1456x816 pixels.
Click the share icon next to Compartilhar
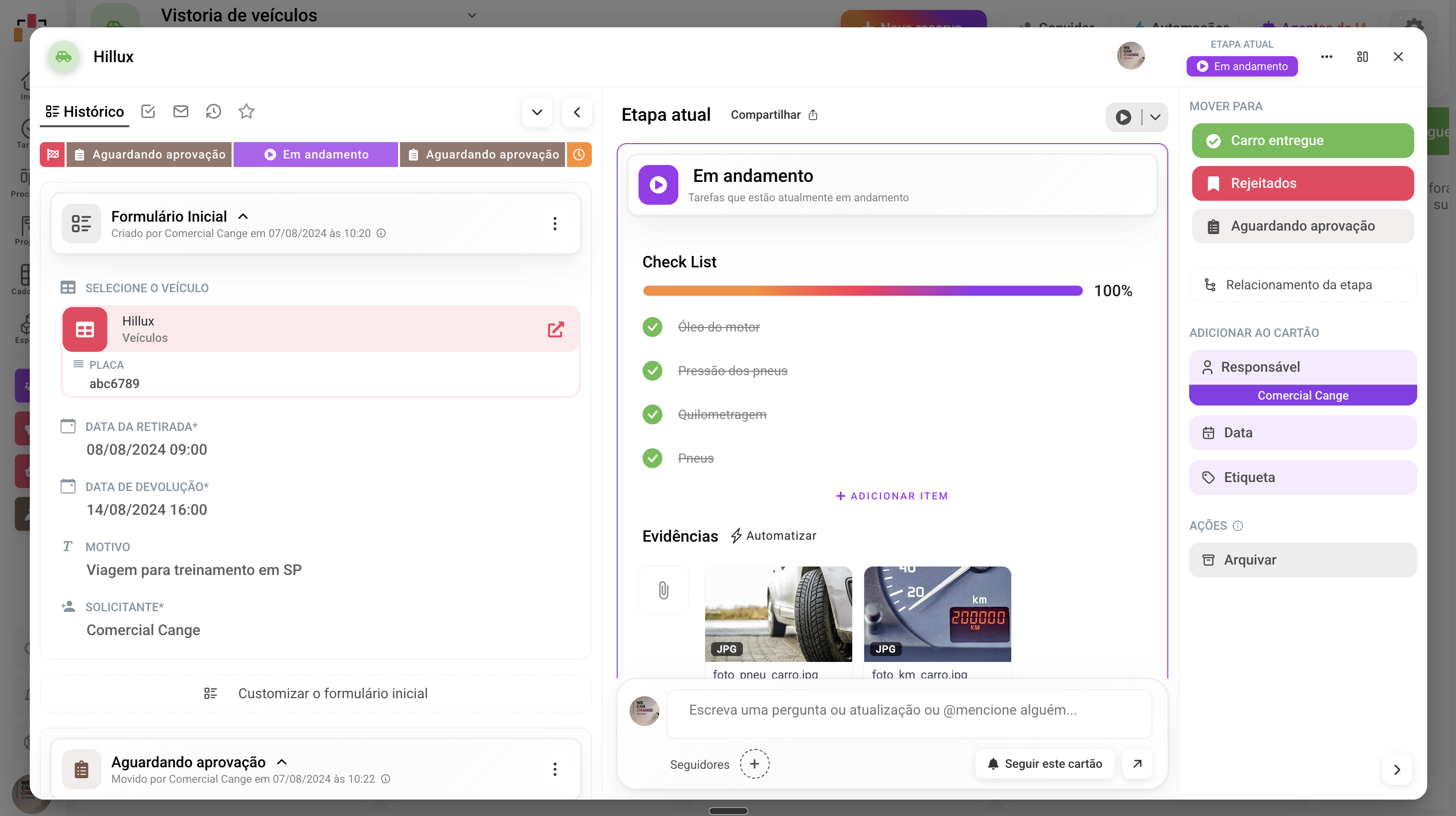tap(813, 115)
